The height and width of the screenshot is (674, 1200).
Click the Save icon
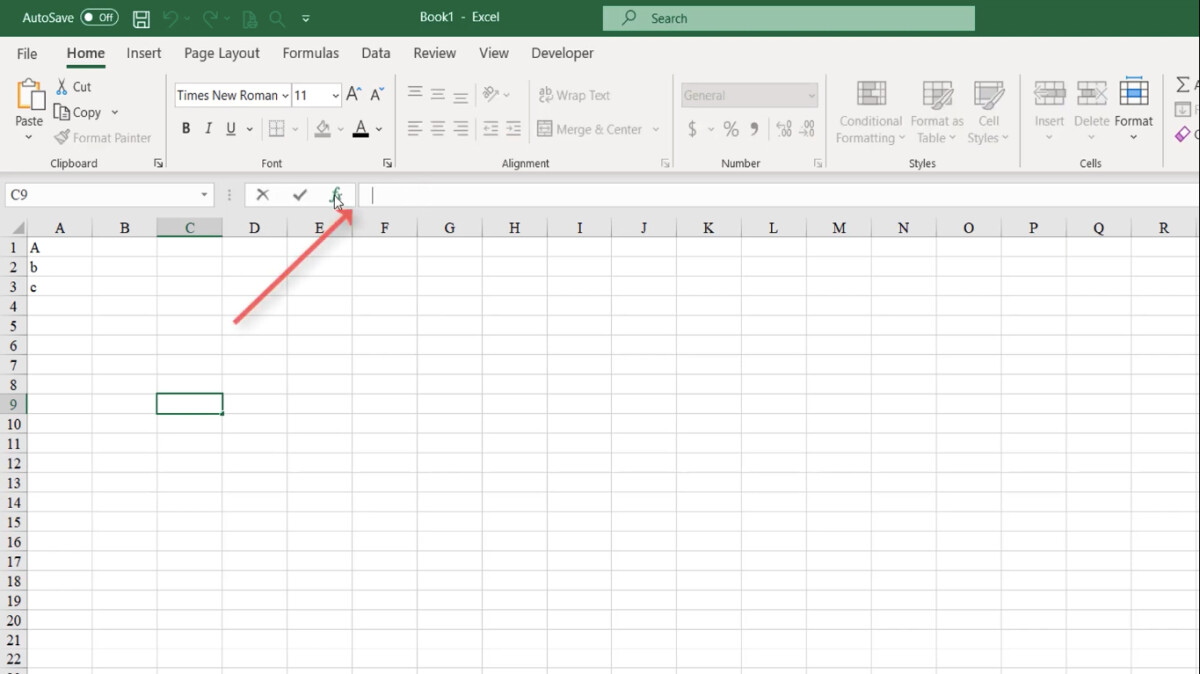tap(140, 17)
